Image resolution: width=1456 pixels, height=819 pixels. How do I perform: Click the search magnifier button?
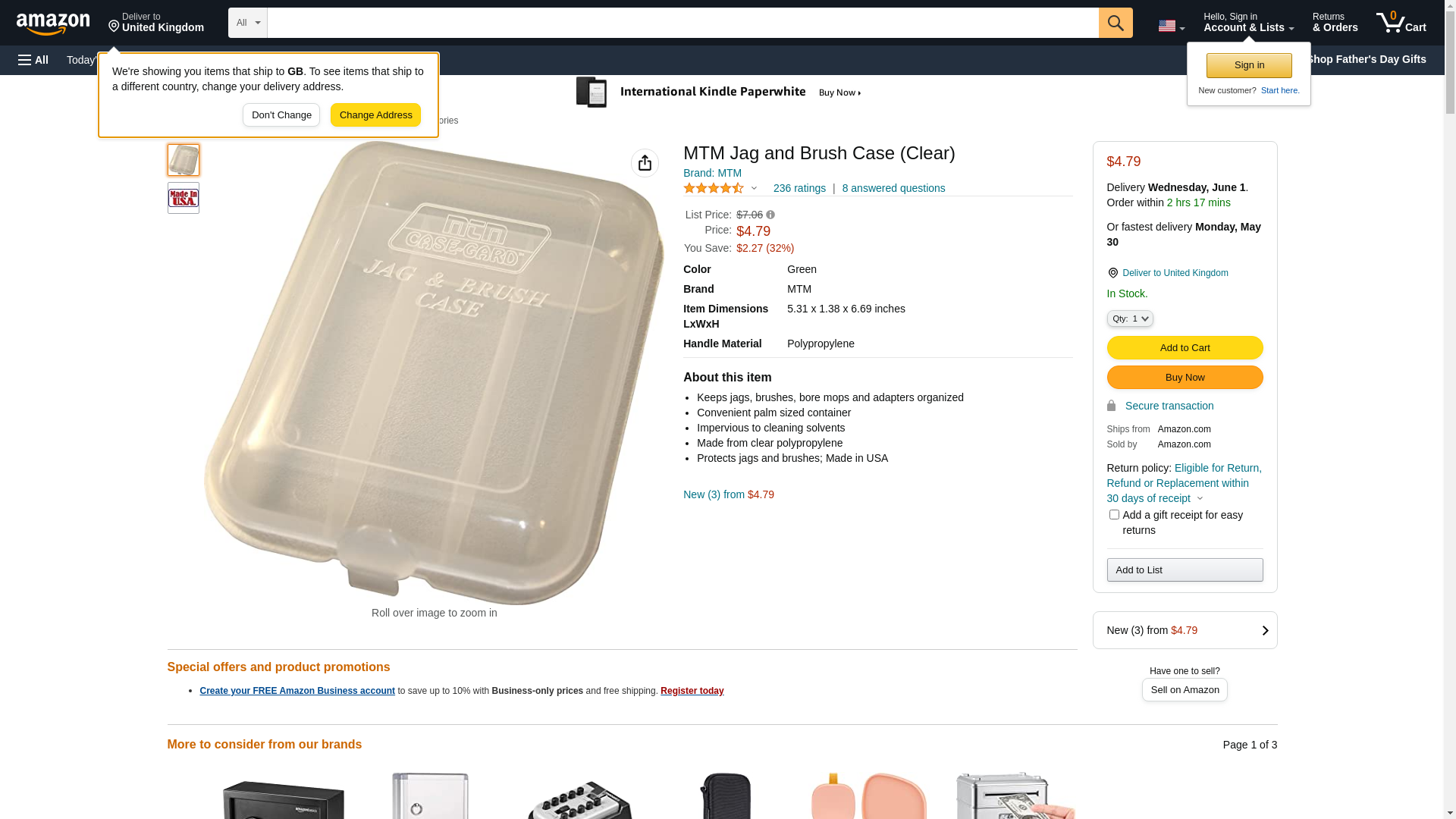point(1116,23)
